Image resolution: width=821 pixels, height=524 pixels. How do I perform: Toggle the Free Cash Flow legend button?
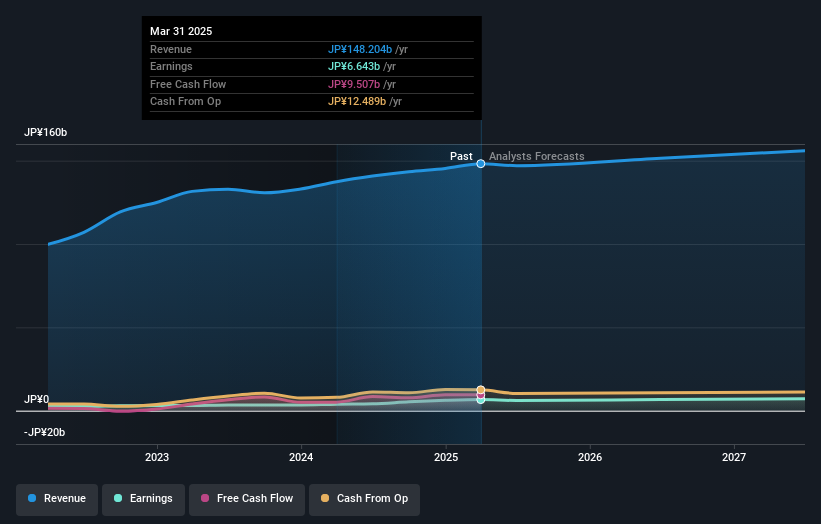point(247,499)
